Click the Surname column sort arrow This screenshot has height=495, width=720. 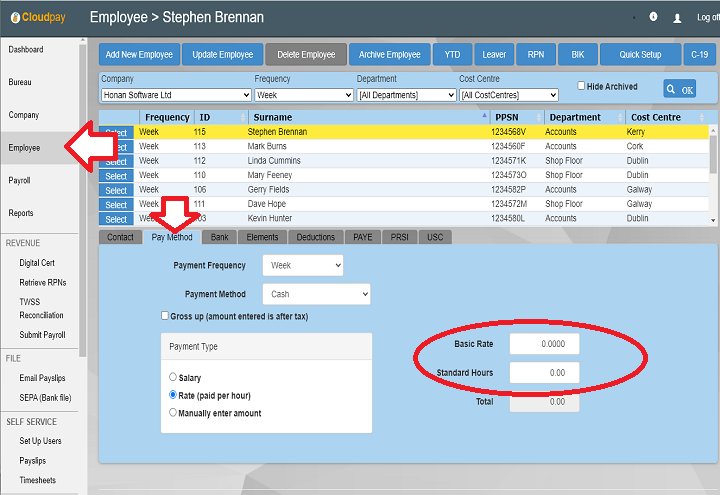[485, 117]
